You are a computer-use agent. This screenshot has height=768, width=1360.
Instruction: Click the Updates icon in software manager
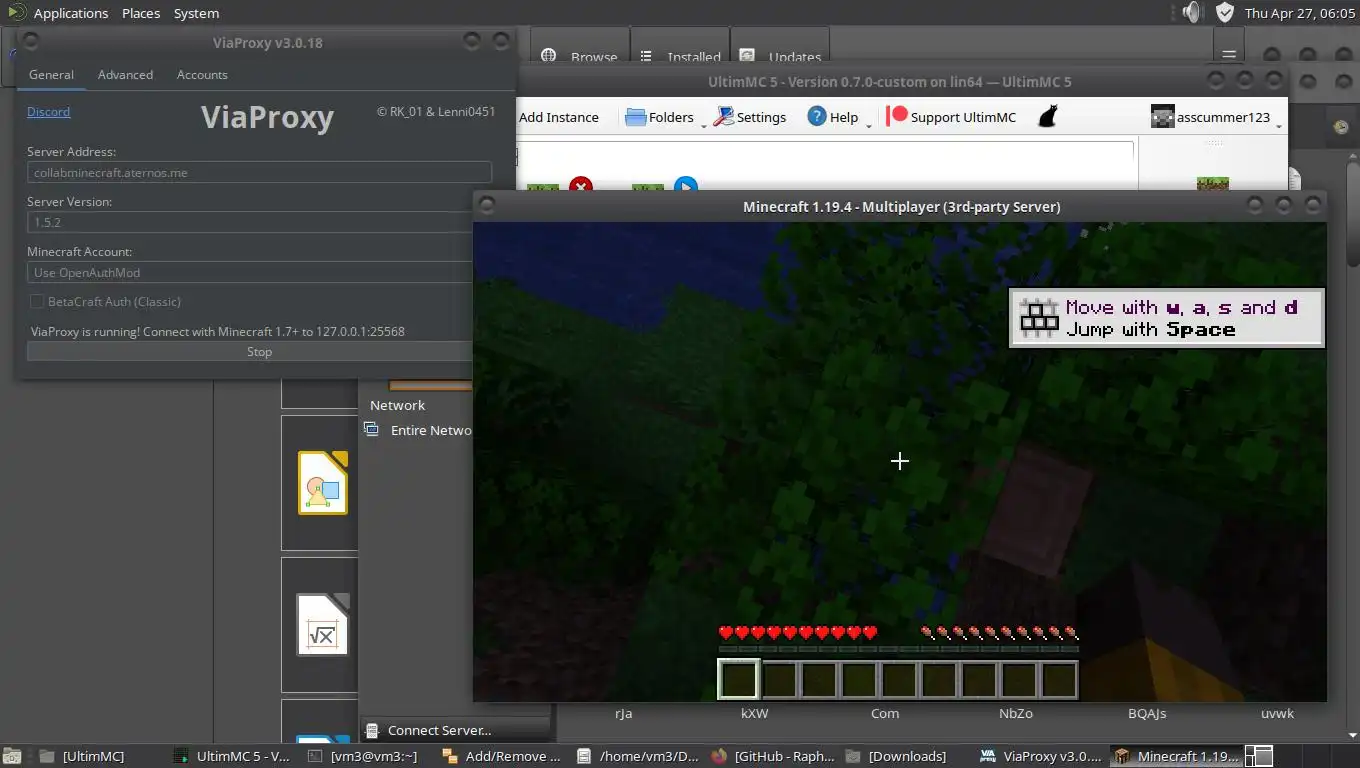pyautogui.click(x=747, y=57)
